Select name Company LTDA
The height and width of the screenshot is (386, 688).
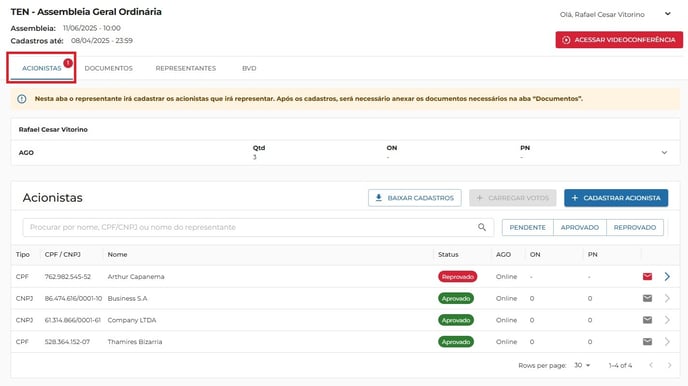pos(132,320)
